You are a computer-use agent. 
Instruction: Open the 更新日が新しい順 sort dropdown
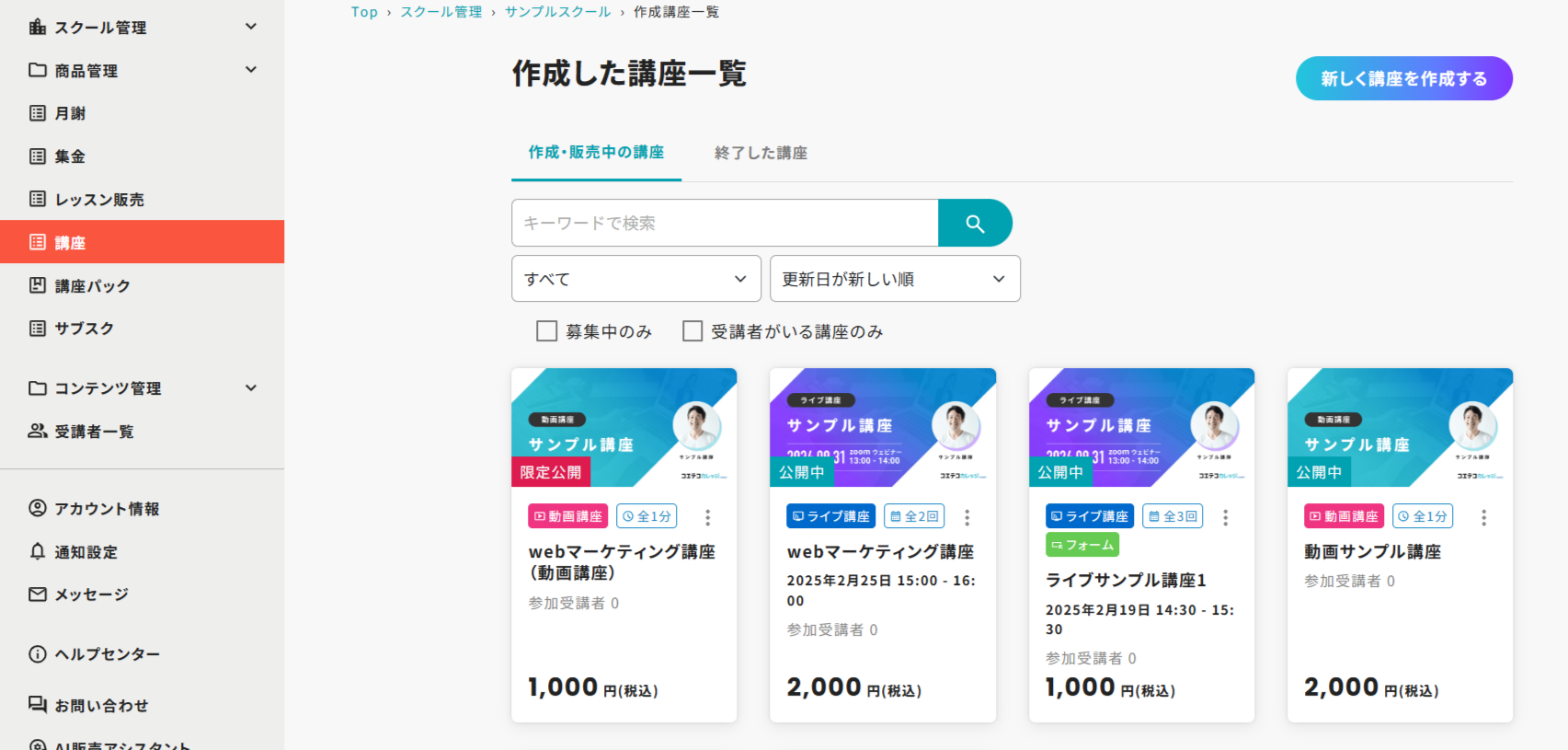(894, 279)
